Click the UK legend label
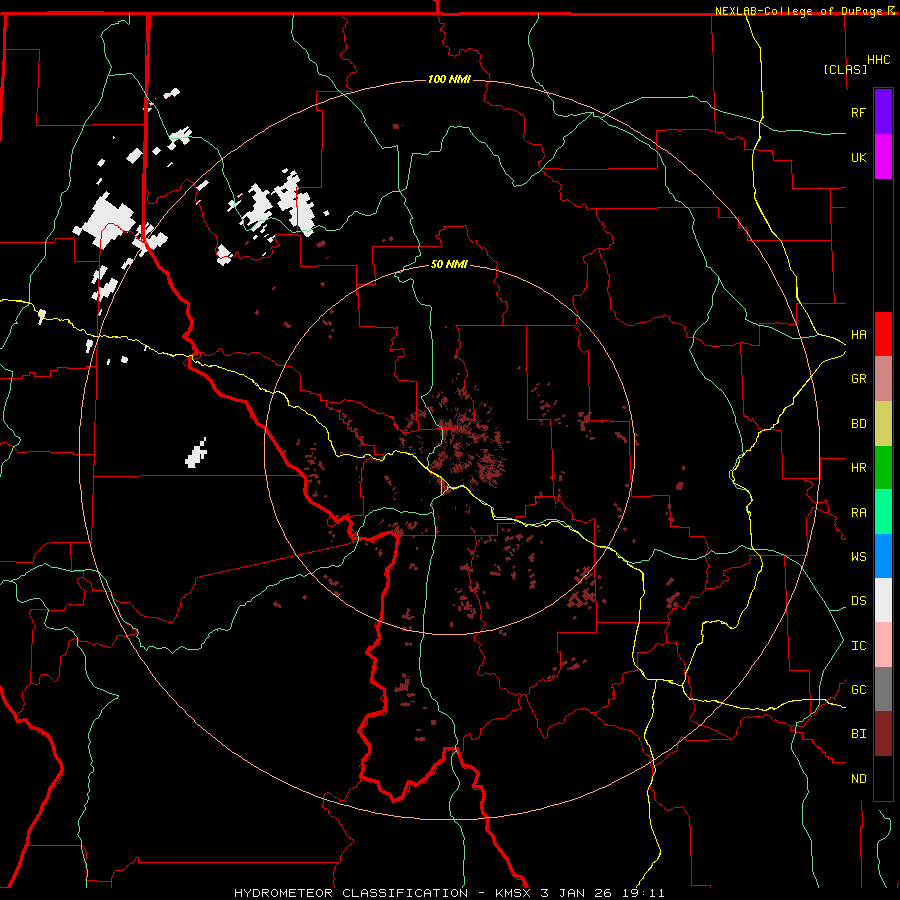Viewport: 900px width, 900px height. click(x=858, y=157)
